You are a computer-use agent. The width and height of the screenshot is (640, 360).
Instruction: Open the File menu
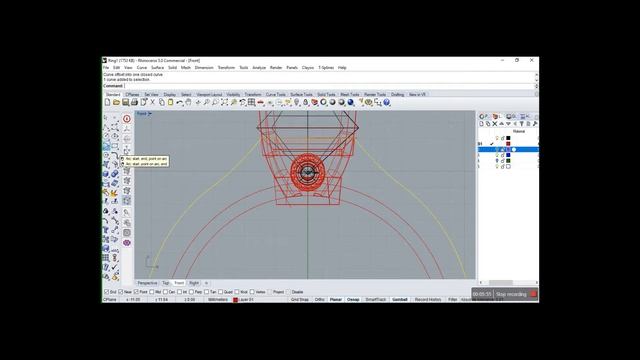106,68
